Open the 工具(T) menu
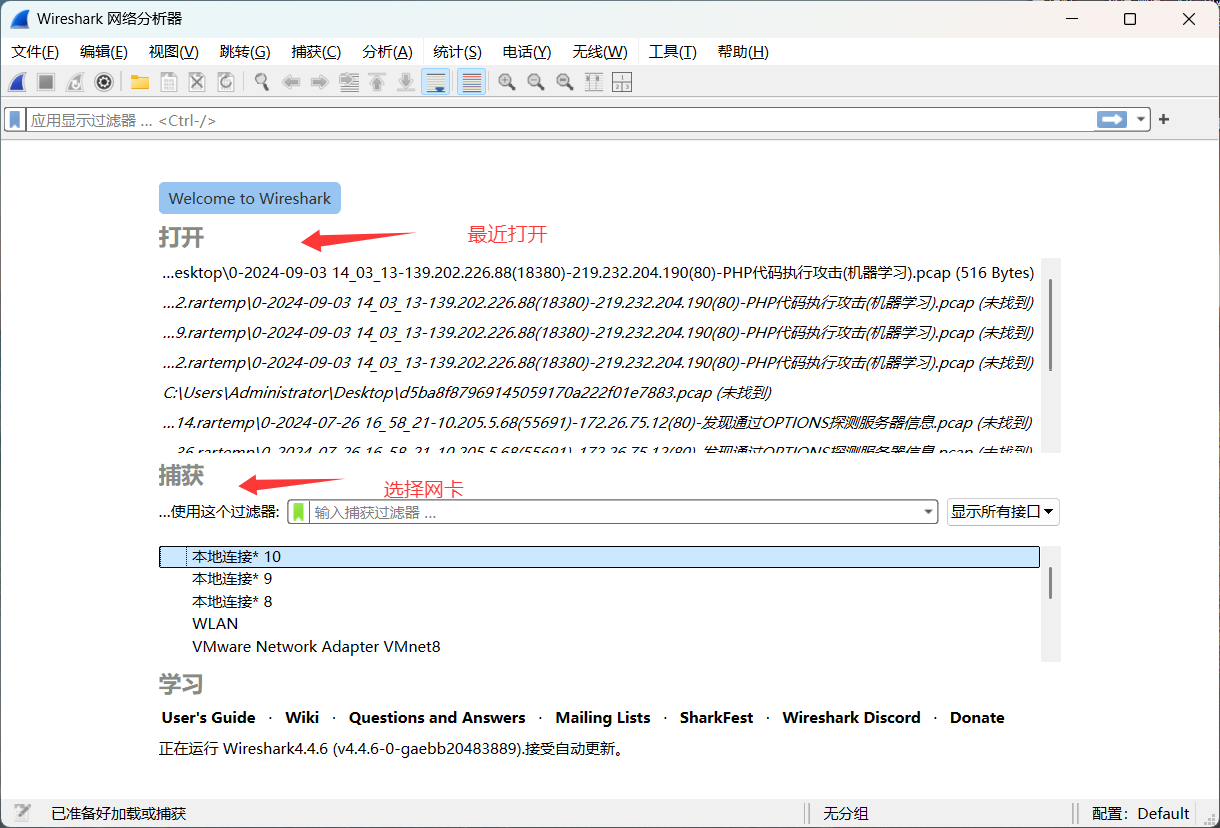The height and width of the screenshot is (828, 1220). 673,52
